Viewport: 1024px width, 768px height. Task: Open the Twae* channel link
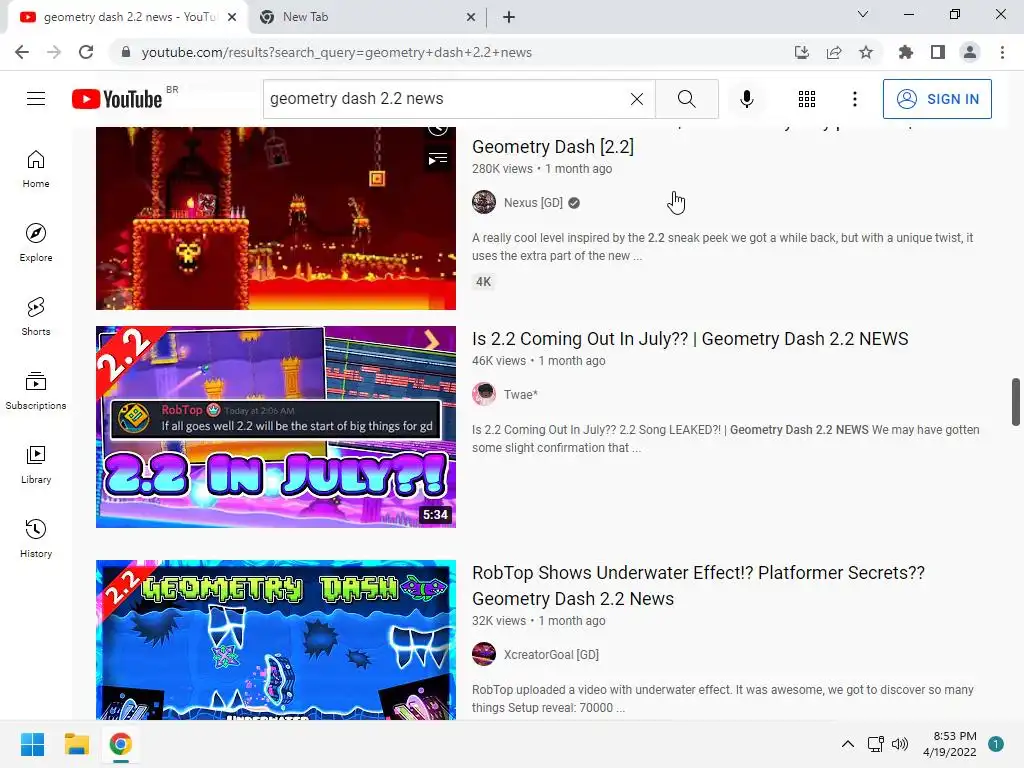[520, 394]
